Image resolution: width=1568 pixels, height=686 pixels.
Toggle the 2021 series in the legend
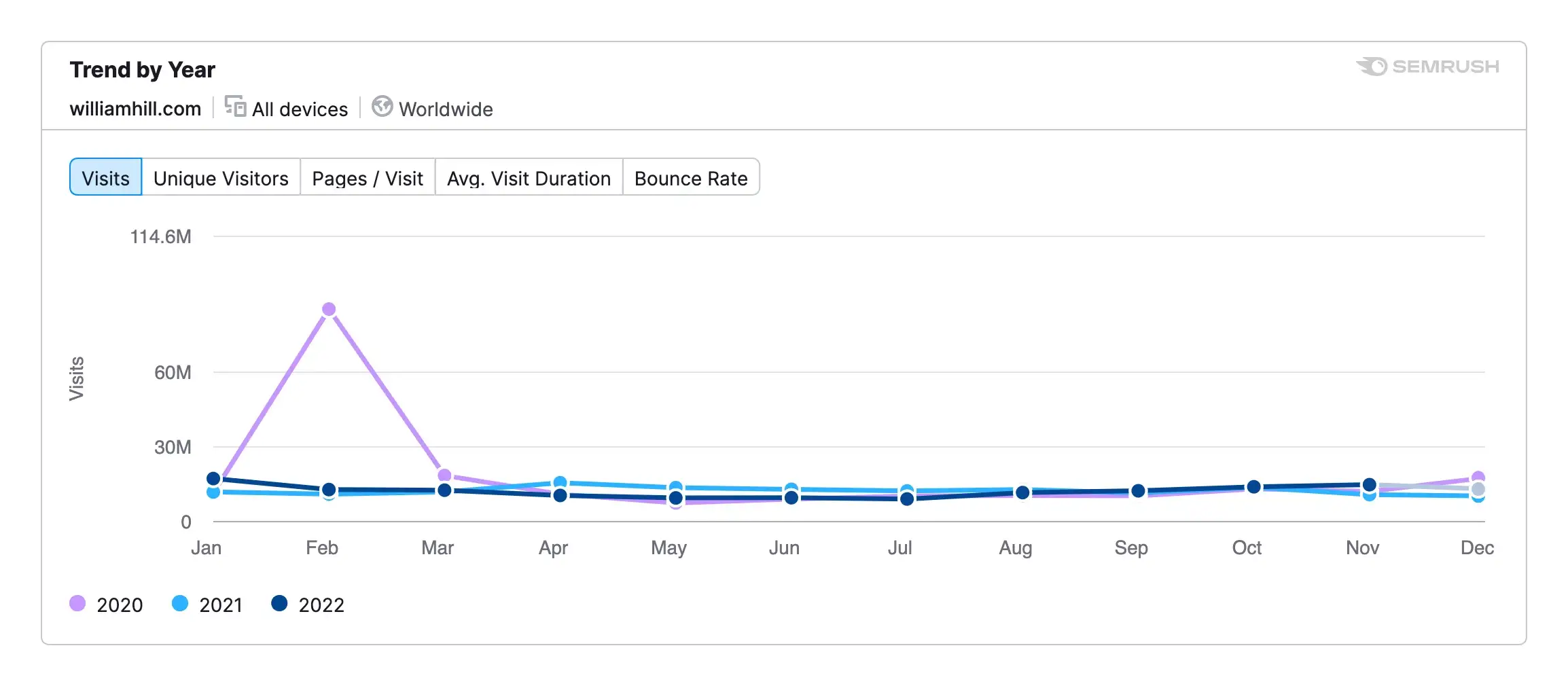tap(207, 604)
